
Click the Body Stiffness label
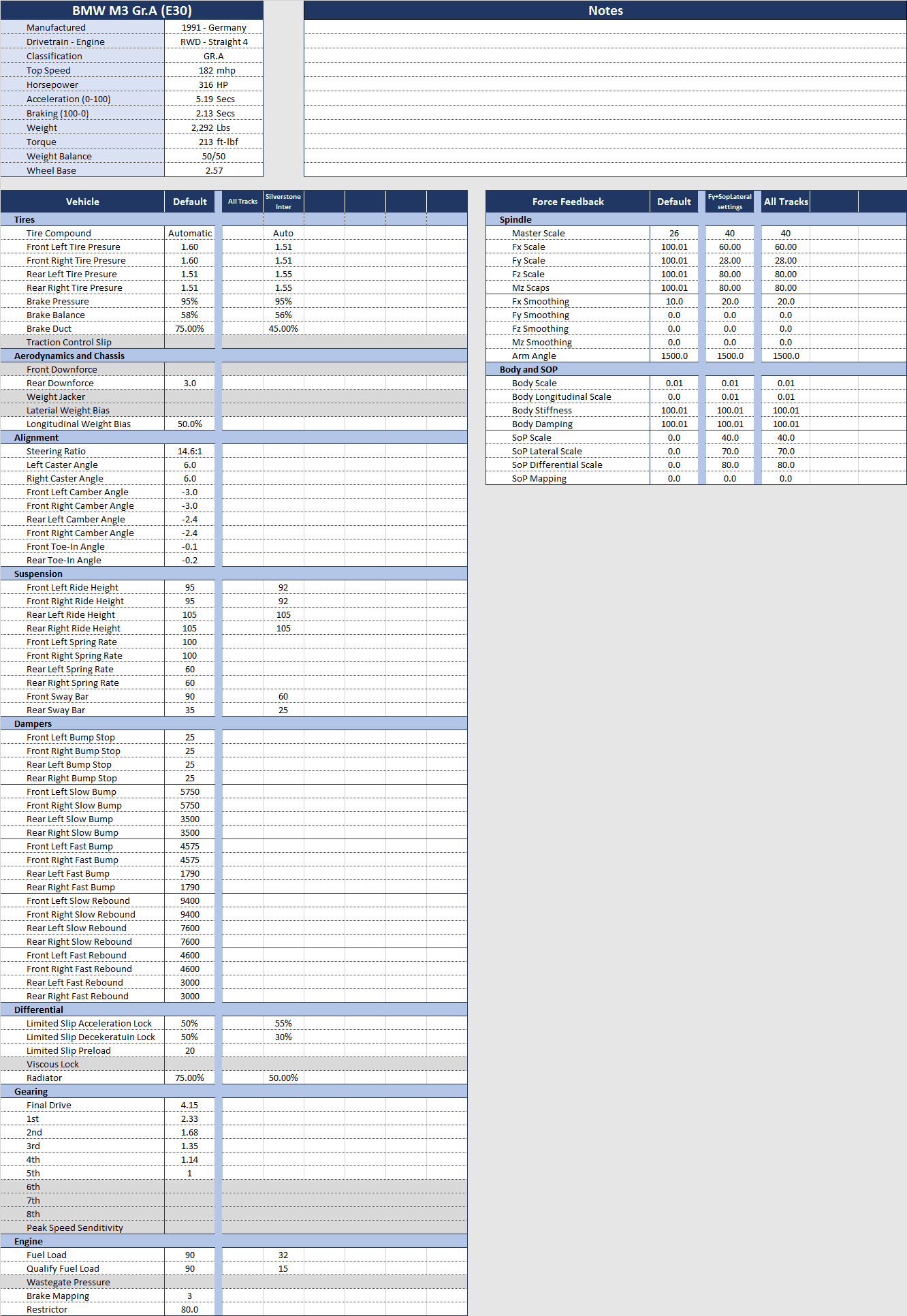tap(542, 410)
